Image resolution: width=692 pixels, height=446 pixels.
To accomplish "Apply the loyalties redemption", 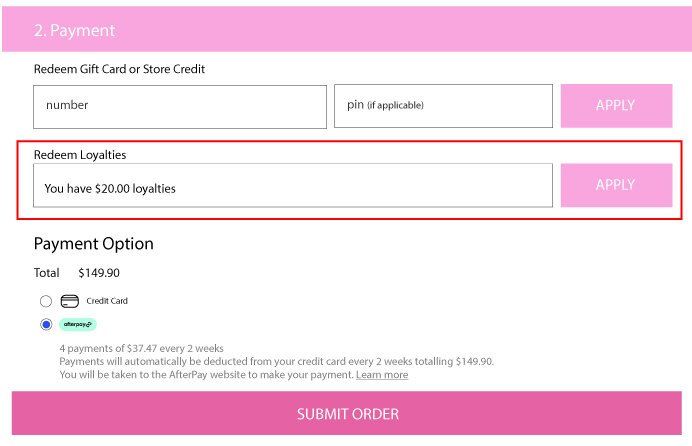I will coord(617,185).
